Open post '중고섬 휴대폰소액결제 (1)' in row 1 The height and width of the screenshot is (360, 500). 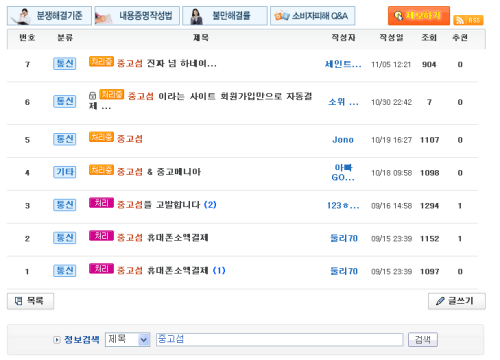(171, 271)
